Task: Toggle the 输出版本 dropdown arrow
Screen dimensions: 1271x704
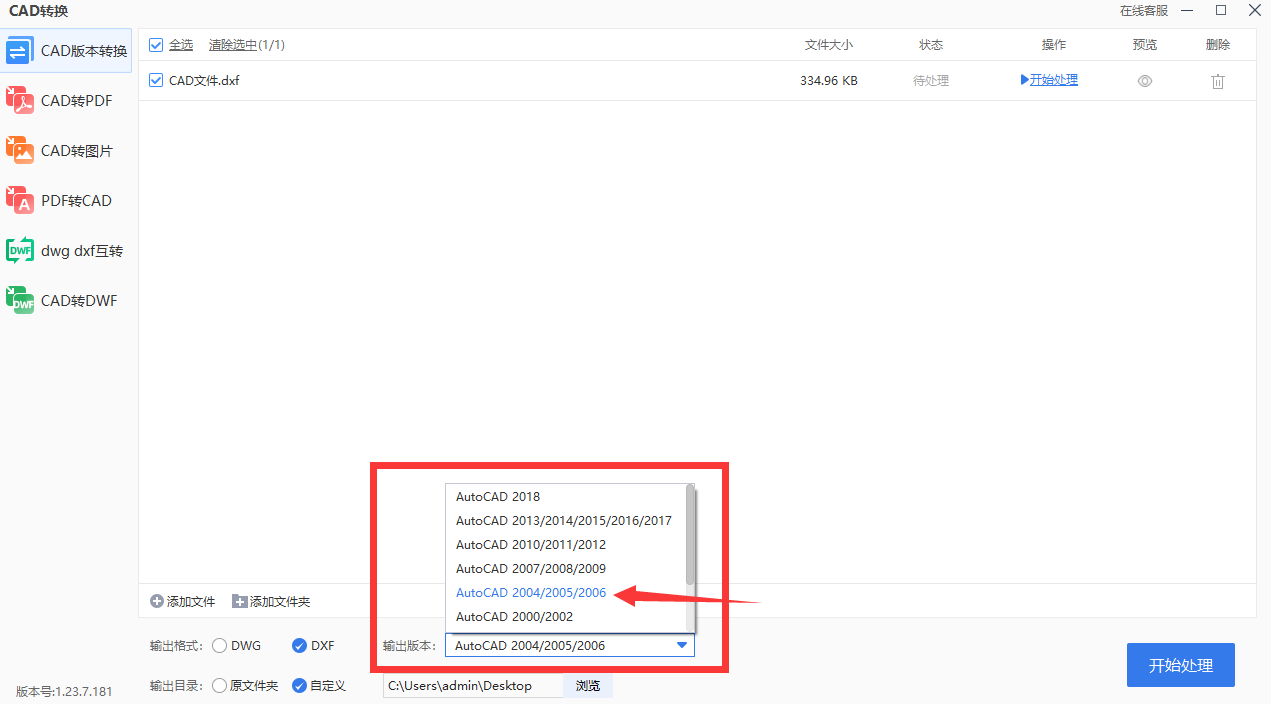Action: 682,646
